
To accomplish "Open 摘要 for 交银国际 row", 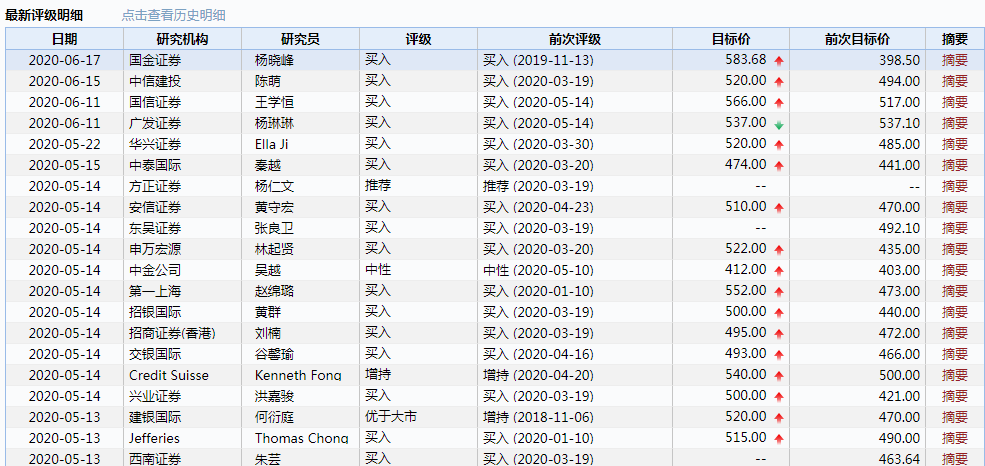I will (x=955, y=355).
